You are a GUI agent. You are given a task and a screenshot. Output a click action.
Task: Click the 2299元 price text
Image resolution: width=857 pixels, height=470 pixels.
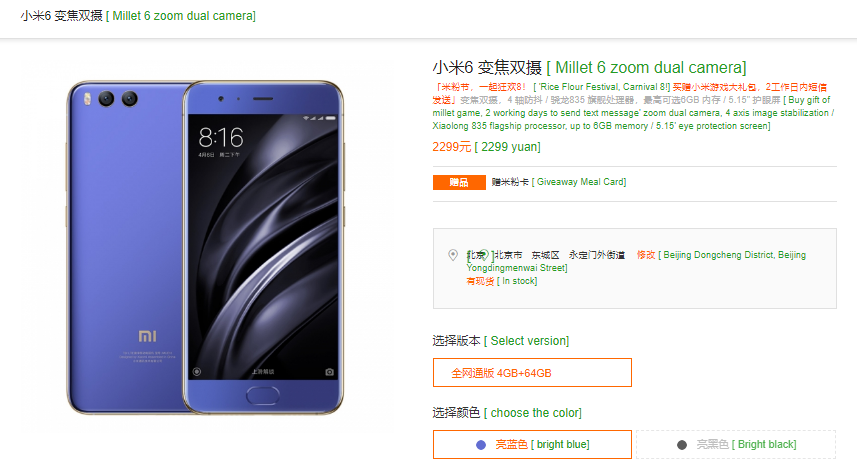tap(451, 146)
